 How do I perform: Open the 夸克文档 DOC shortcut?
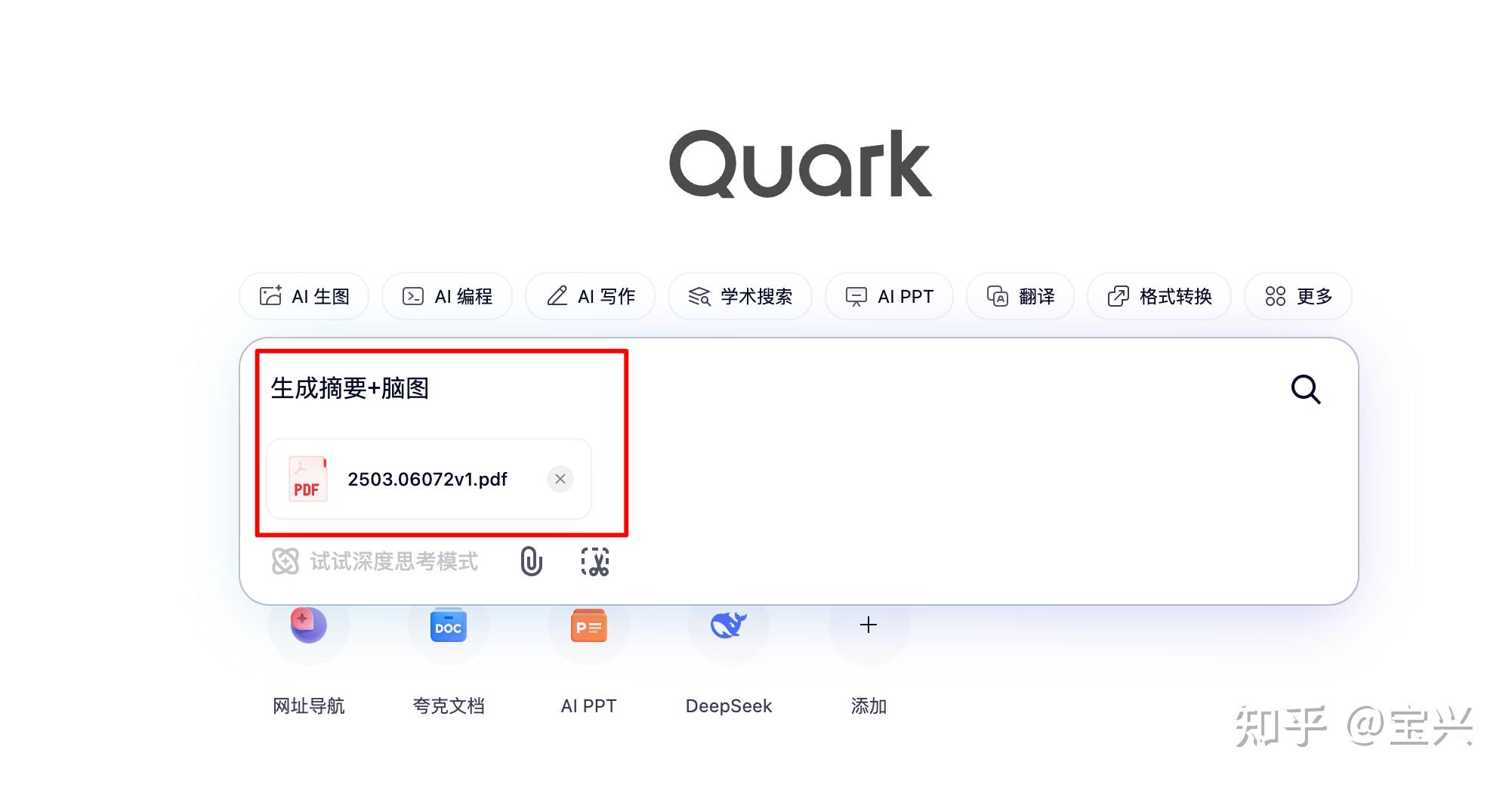click(x=449, y=625)
